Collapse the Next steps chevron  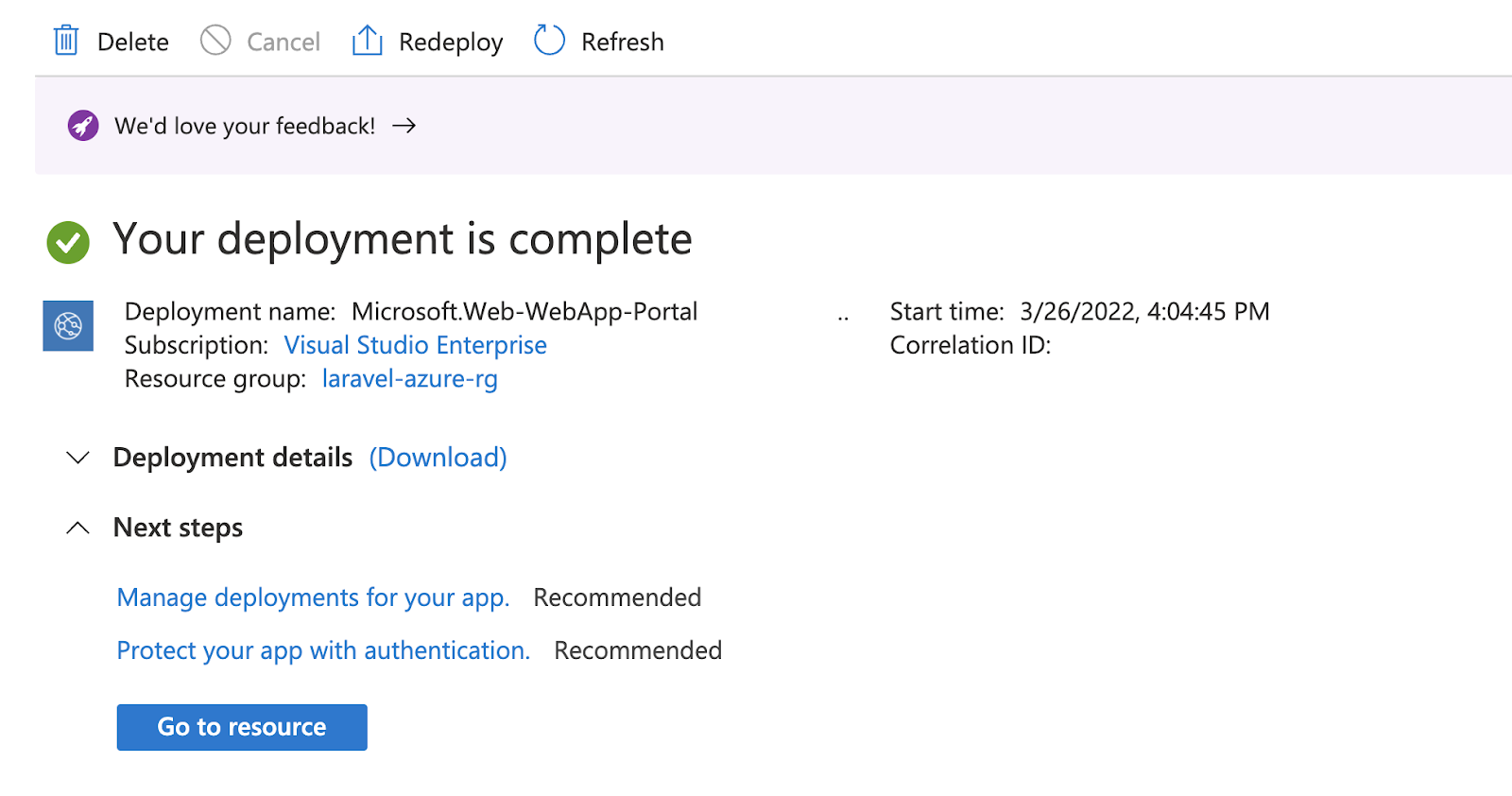pos(77,528)
